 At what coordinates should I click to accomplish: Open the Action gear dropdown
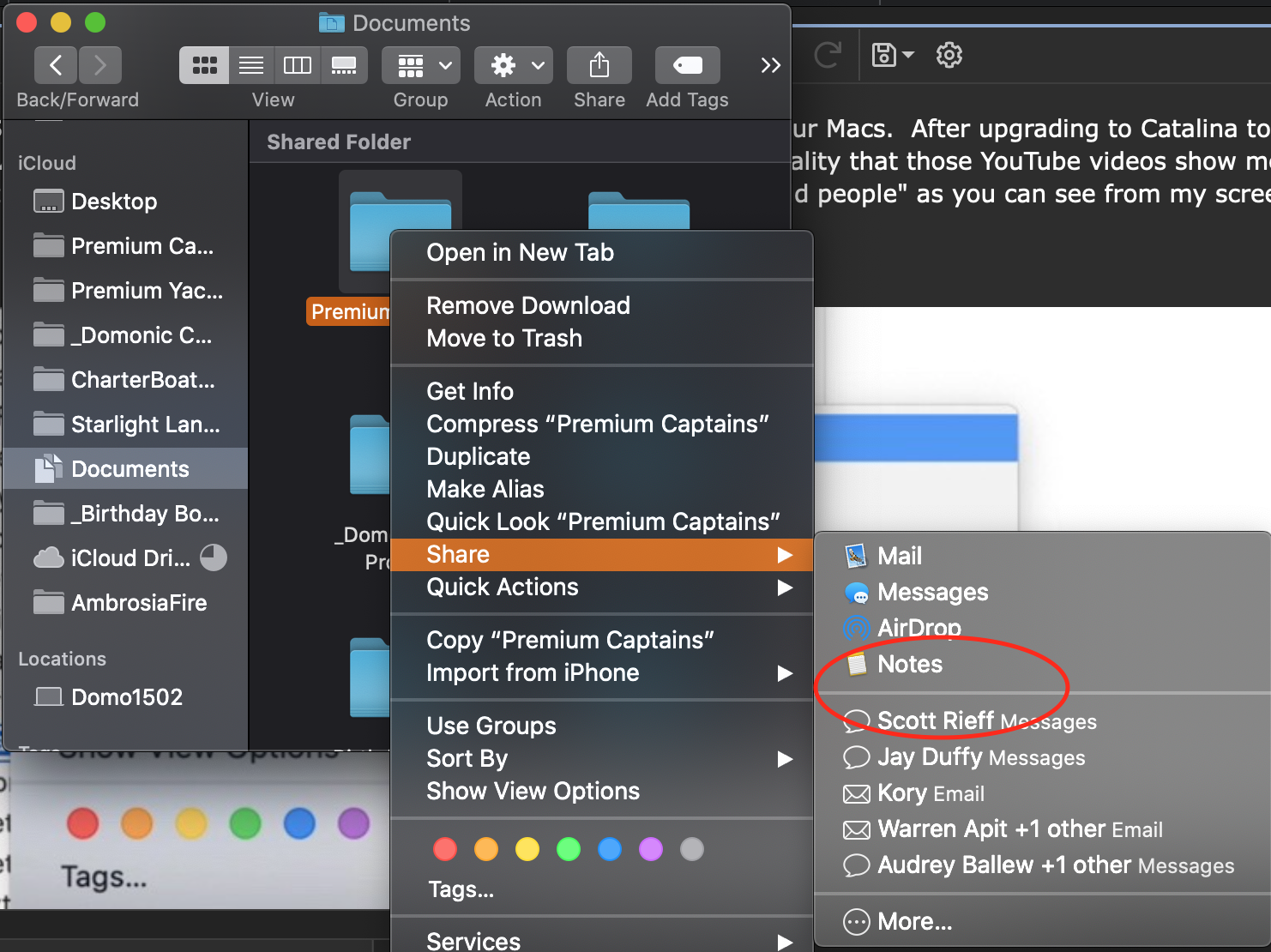click(514, 65)
